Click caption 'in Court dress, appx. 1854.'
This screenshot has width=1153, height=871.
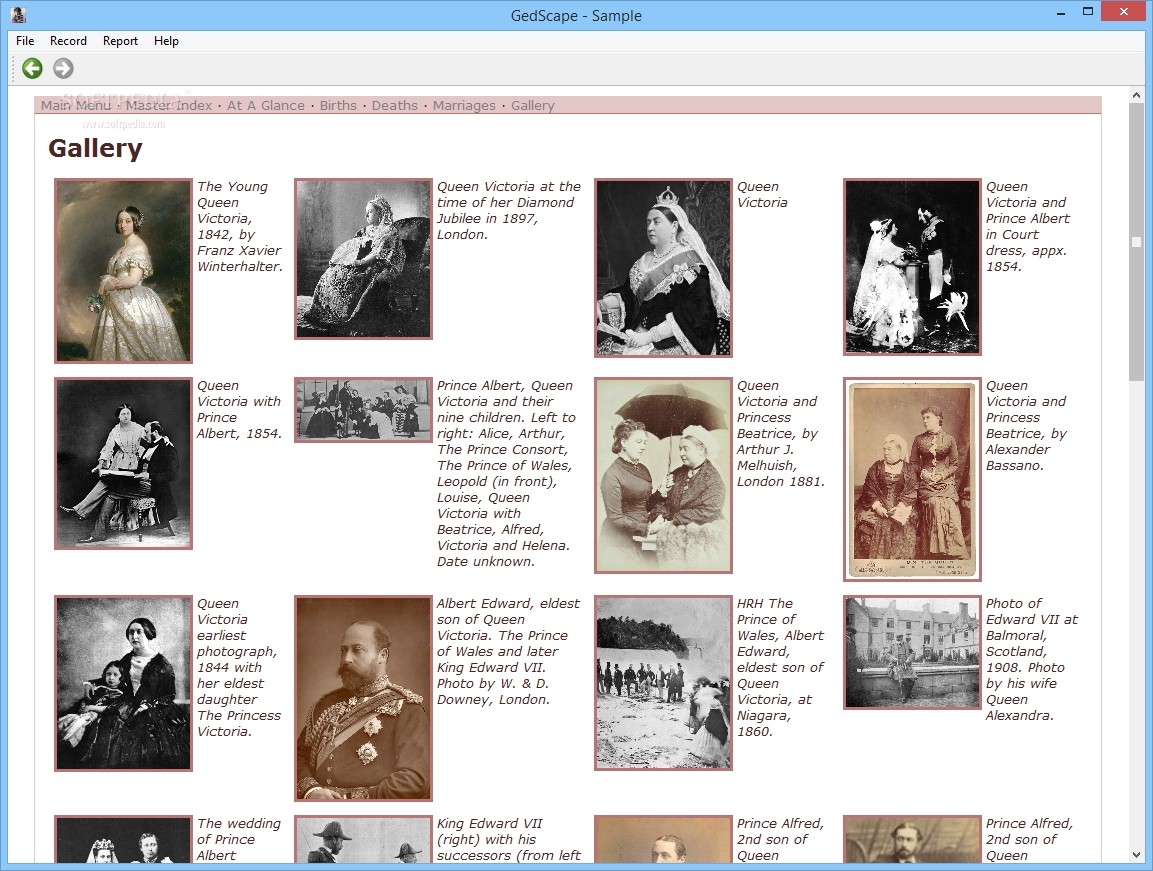point(1026,250)
